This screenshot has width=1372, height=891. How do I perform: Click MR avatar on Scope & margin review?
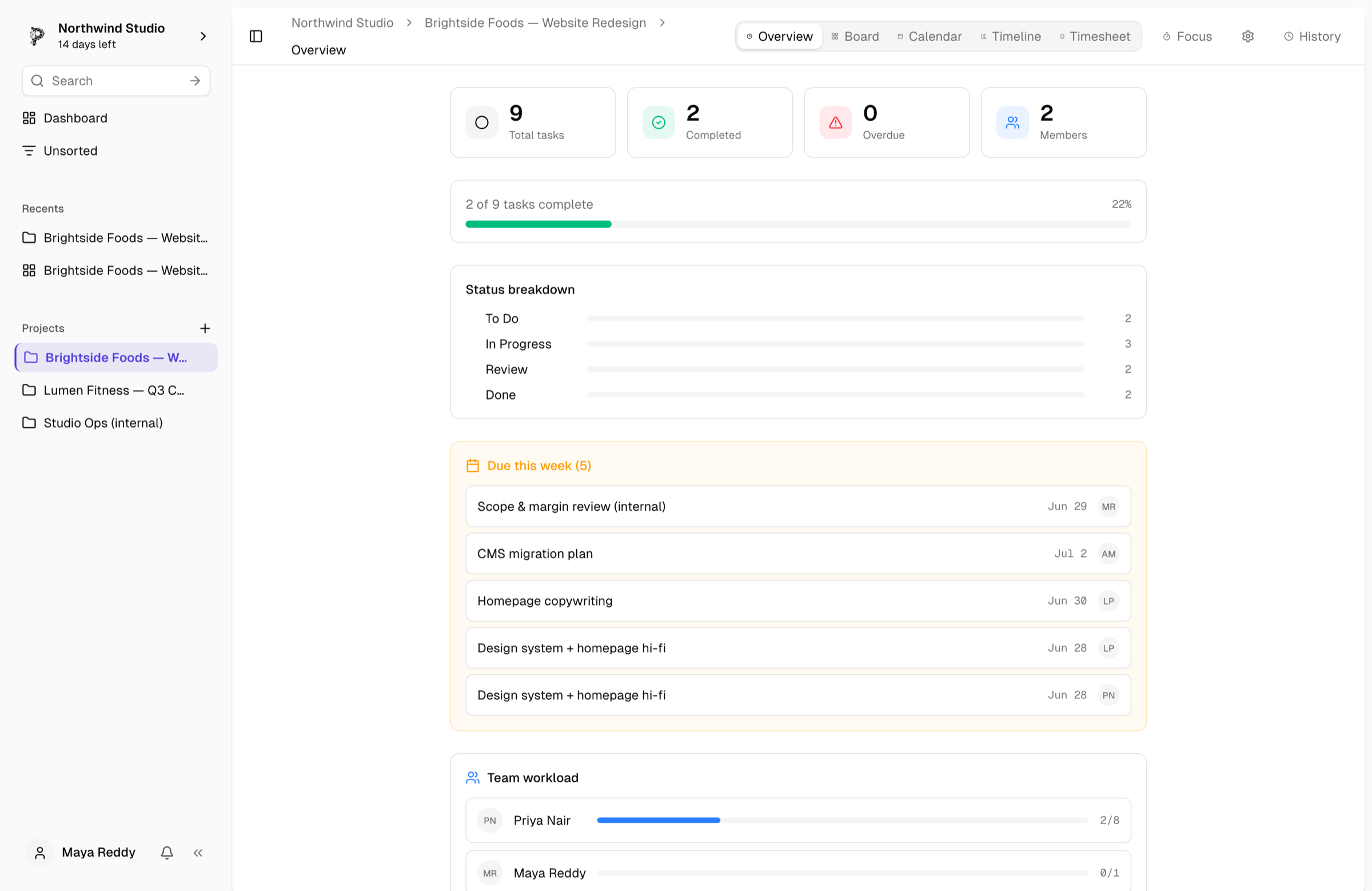pos(1108,506)
